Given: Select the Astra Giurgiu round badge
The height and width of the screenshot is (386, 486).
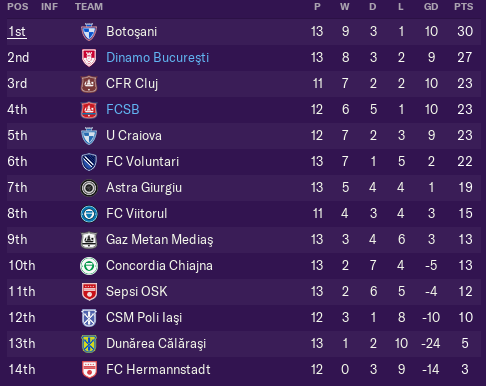Looking at the screenshot, I should tap(89, 188).
